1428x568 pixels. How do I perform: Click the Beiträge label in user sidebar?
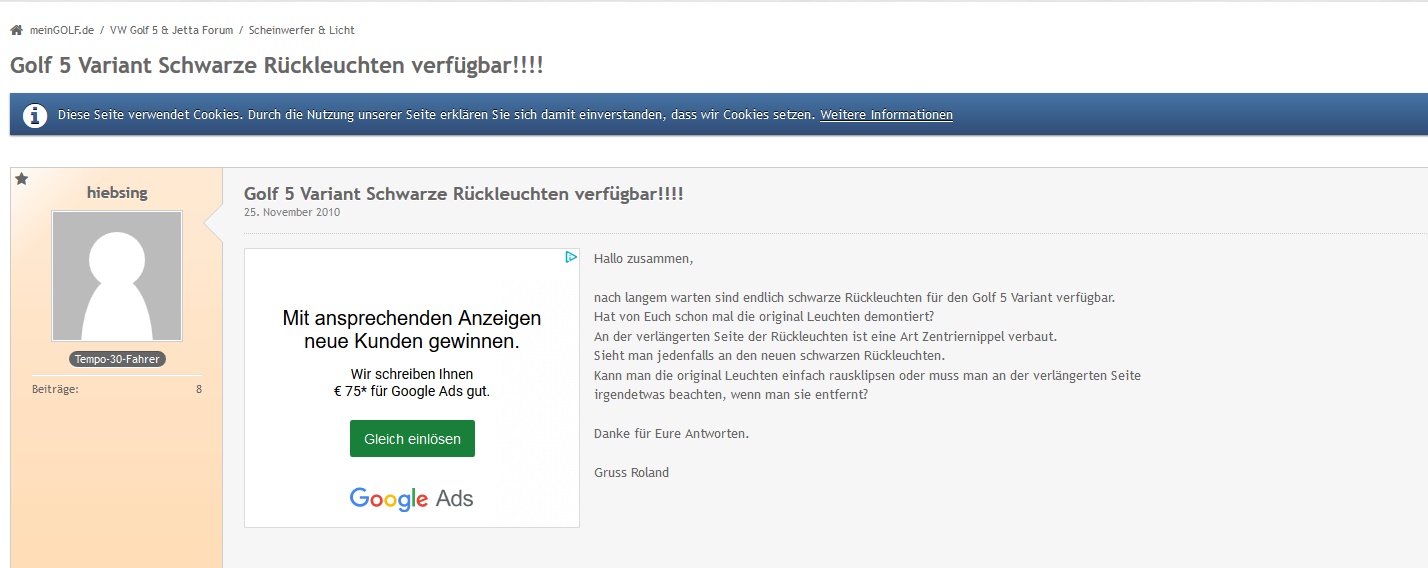coord(55,389)
